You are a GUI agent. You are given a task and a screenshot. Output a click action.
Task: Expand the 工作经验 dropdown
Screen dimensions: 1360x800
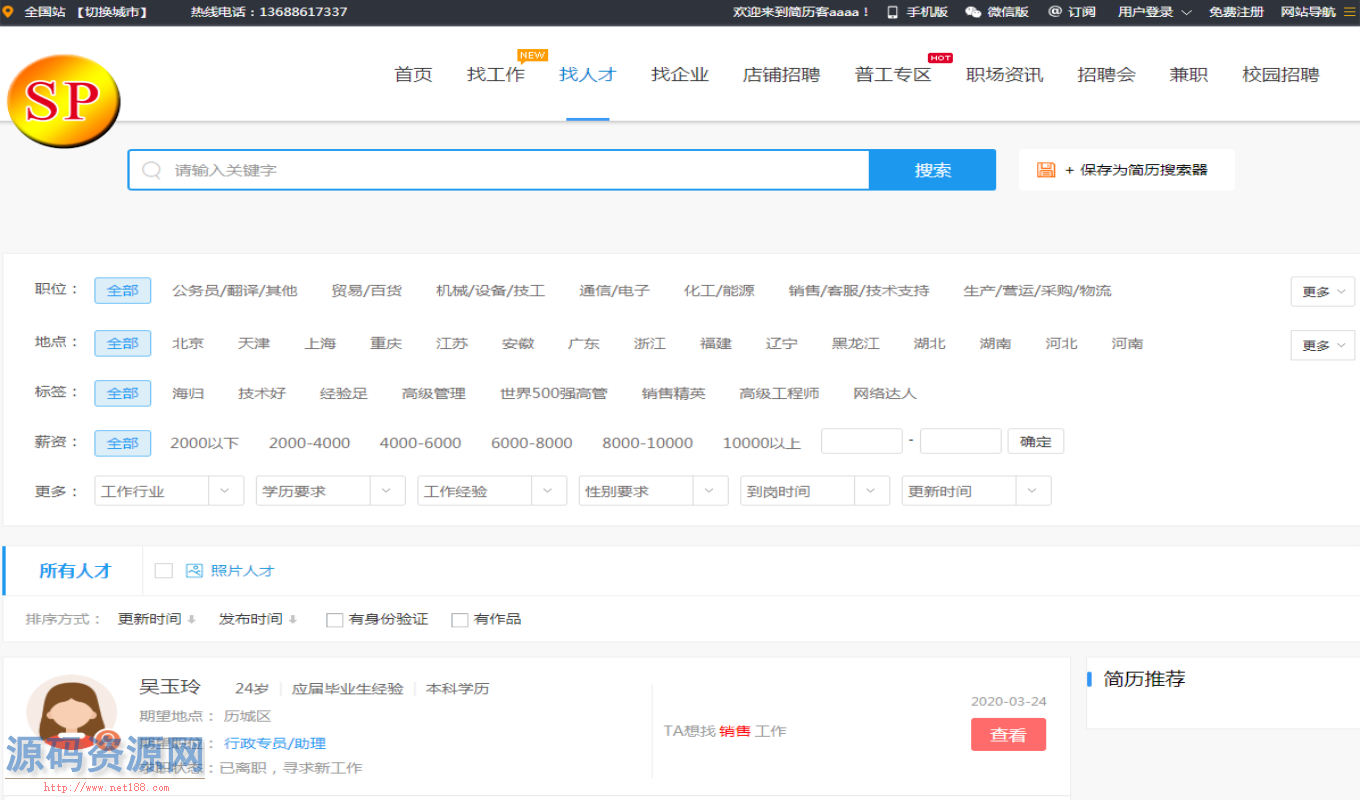(x=492, y=490)
